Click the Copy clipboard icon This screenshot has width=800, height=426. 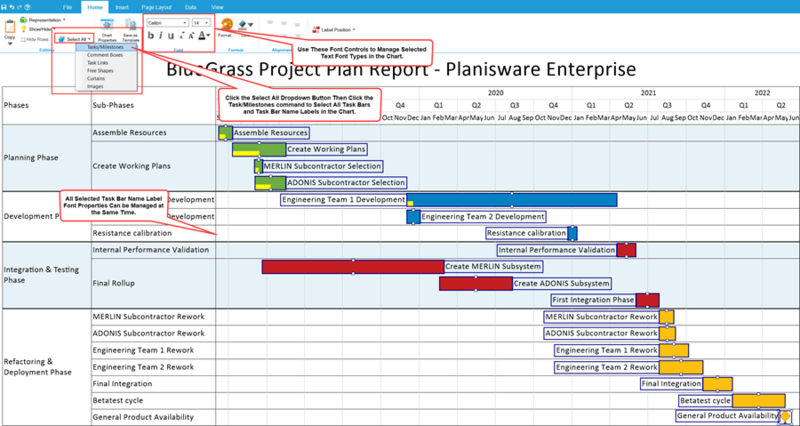[x=10, y=26]
